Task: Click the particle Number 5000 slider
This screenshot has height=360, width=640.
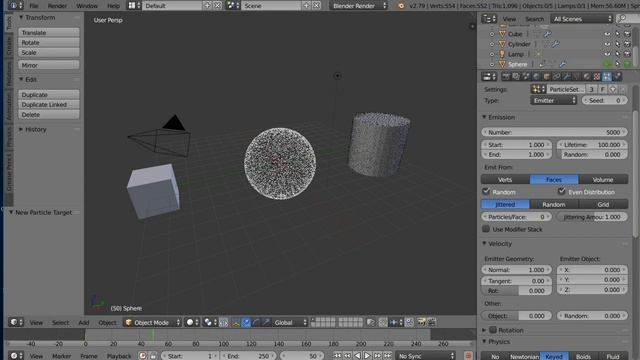Action: (x=554, y=132)
